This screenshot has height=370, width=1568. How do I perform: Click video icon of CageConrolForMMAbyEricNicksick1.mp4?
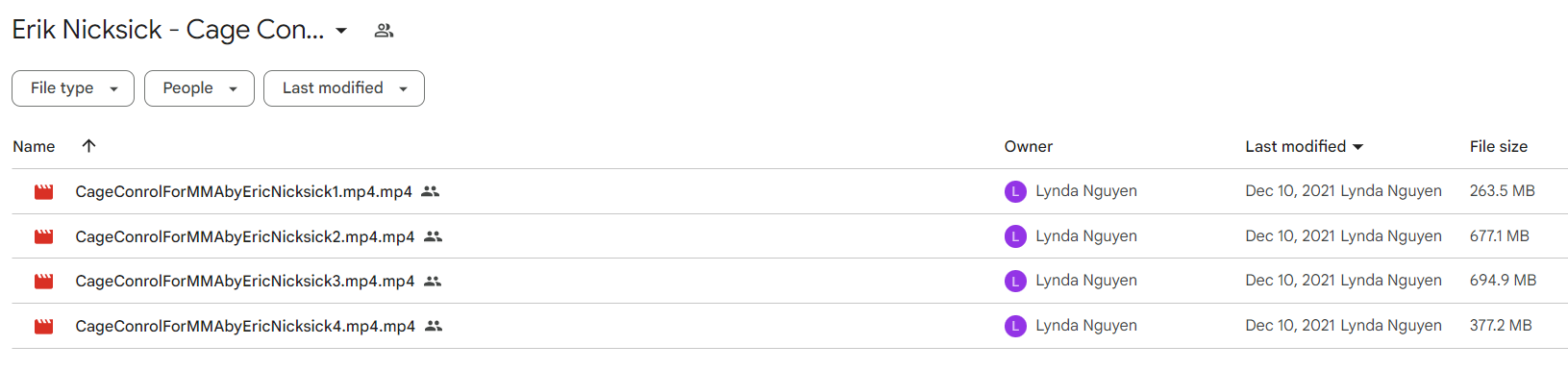(x=43, y=192)
